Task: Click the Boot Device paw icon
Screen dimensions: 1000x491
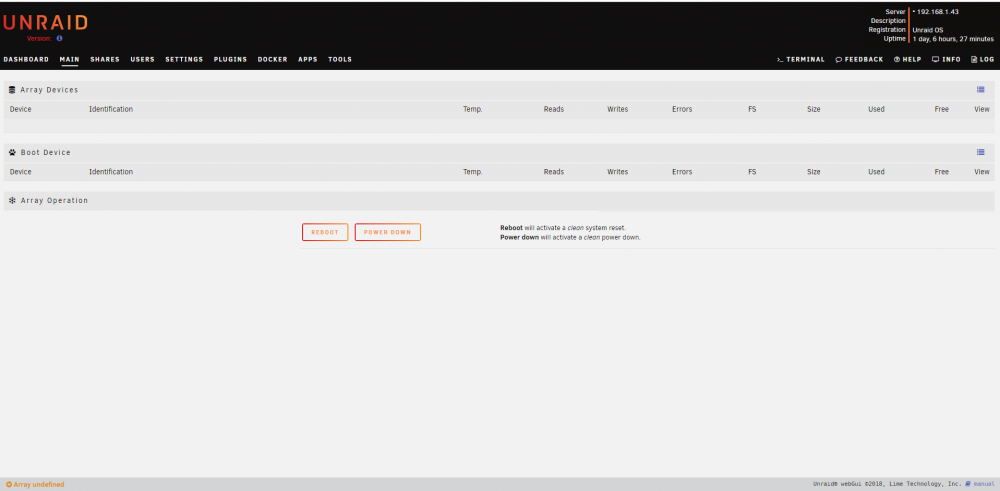Action: click(x=12, y=152)
